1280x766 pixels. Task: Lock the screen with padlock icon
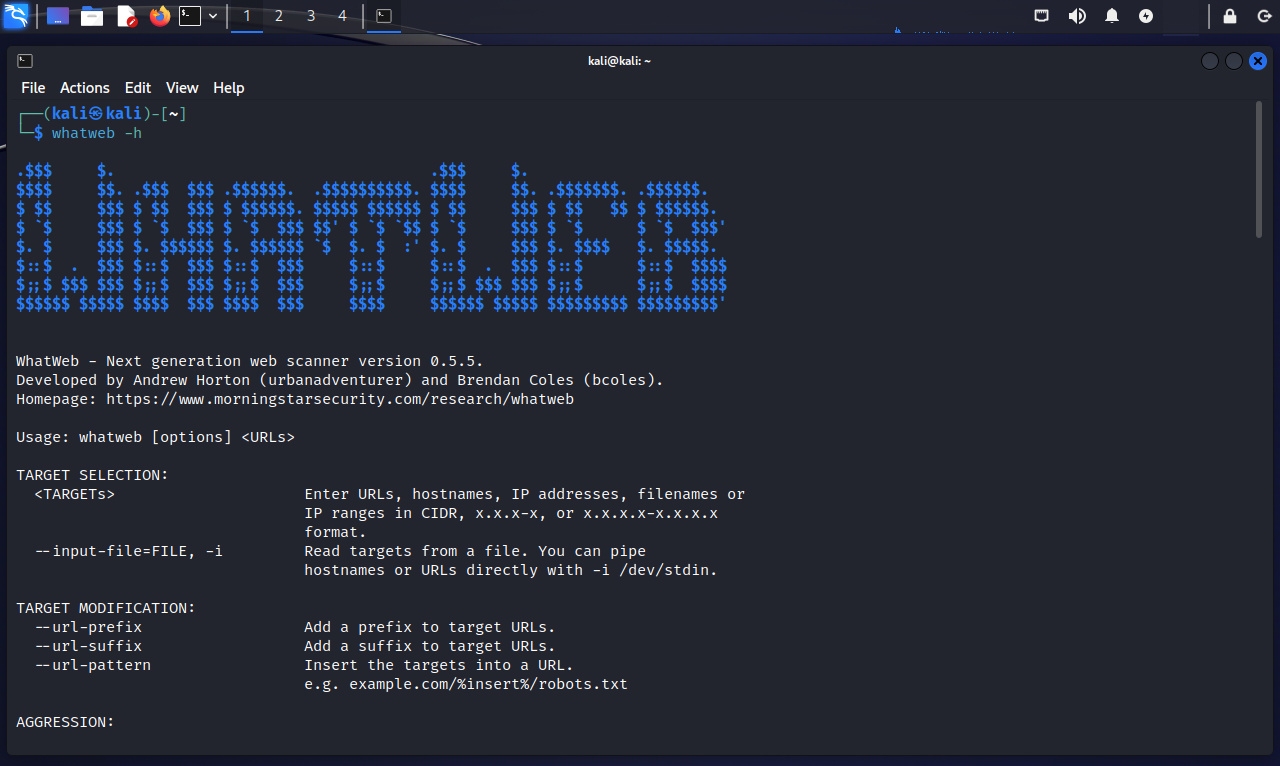1230,16
